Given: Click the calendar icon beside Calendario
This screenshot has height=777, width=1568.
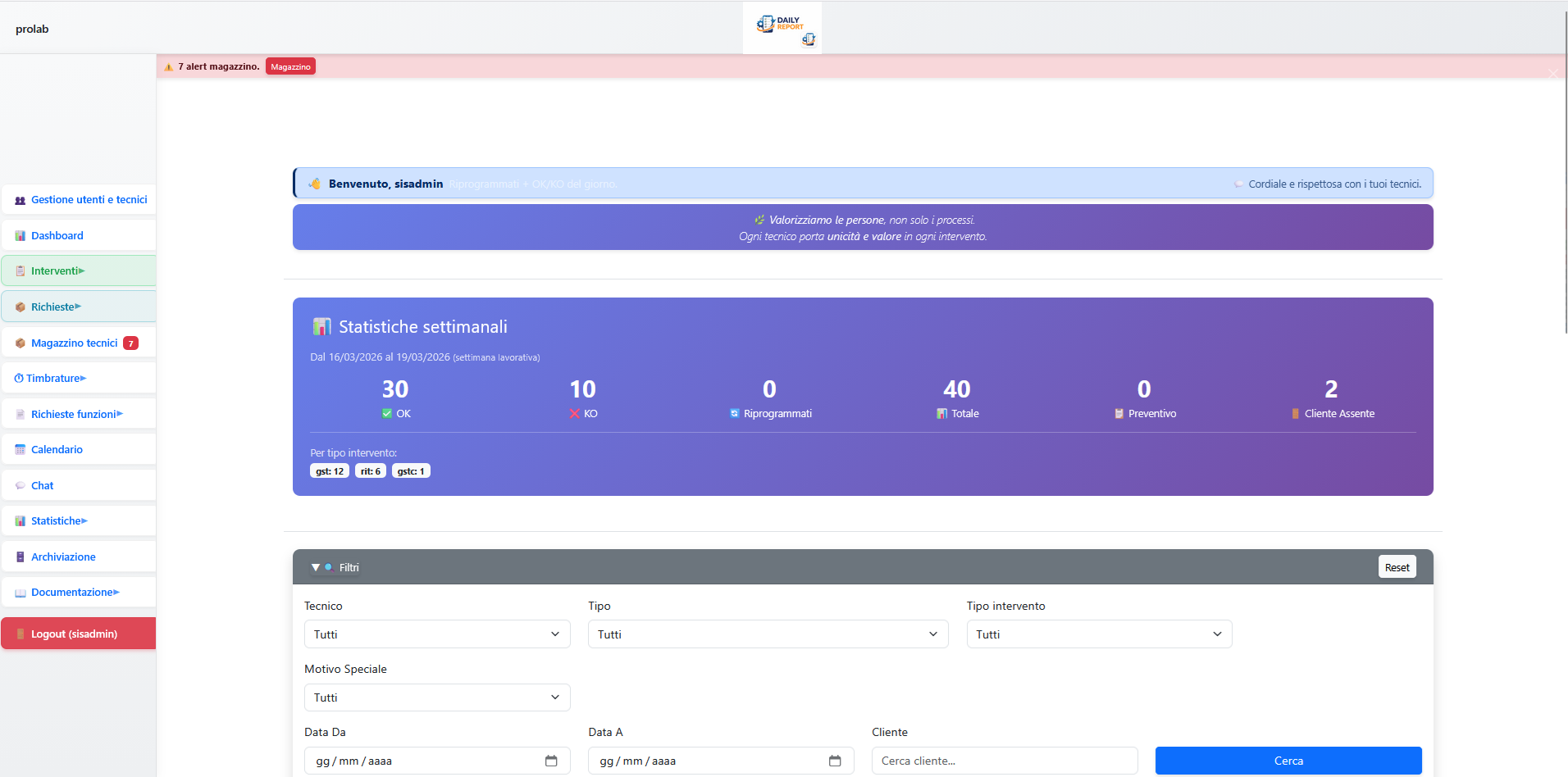Looking at the screenshot, I should [21, 450].
